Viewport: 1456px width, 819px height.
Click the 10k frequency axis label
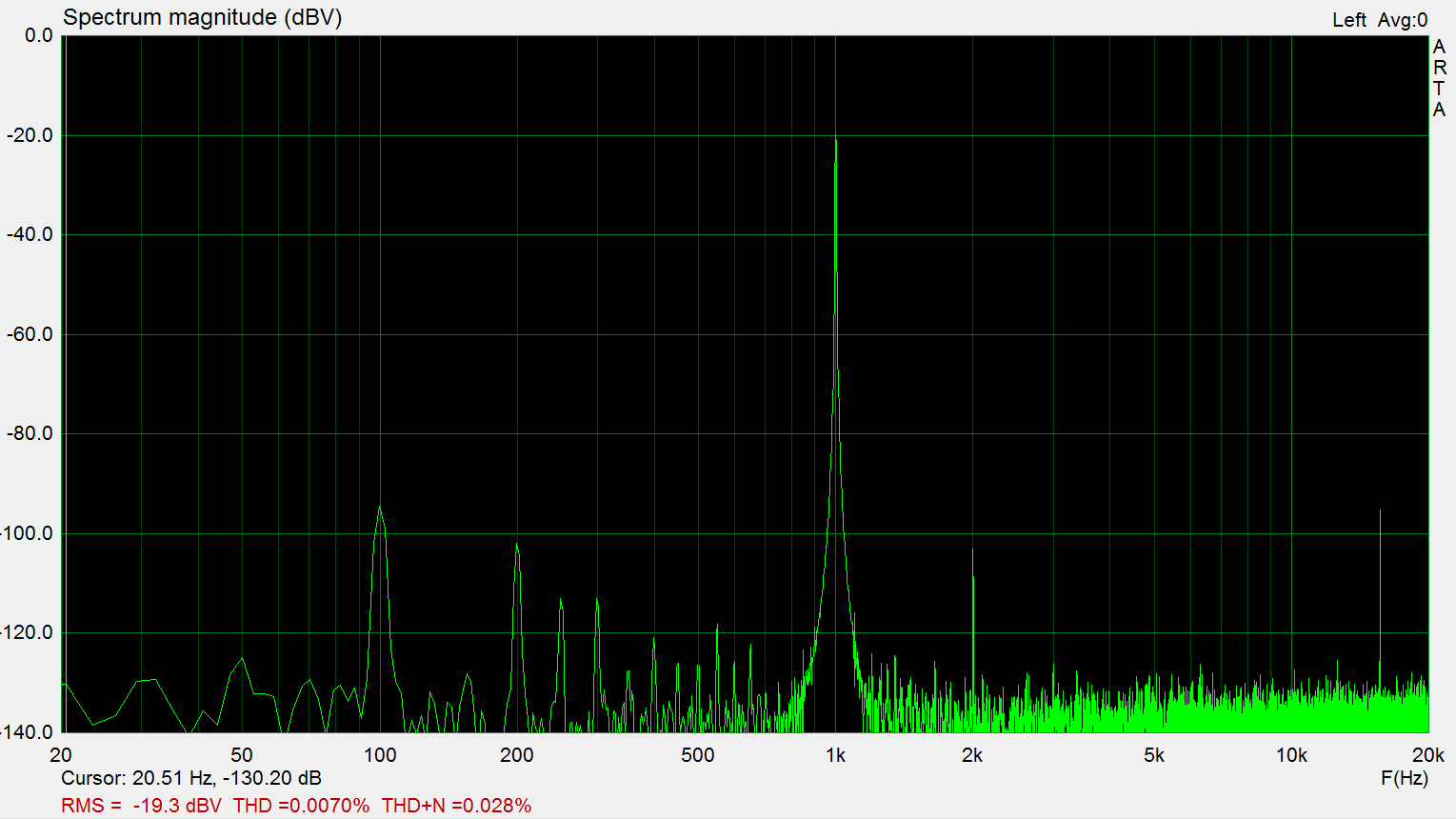tap(1291, 755)
